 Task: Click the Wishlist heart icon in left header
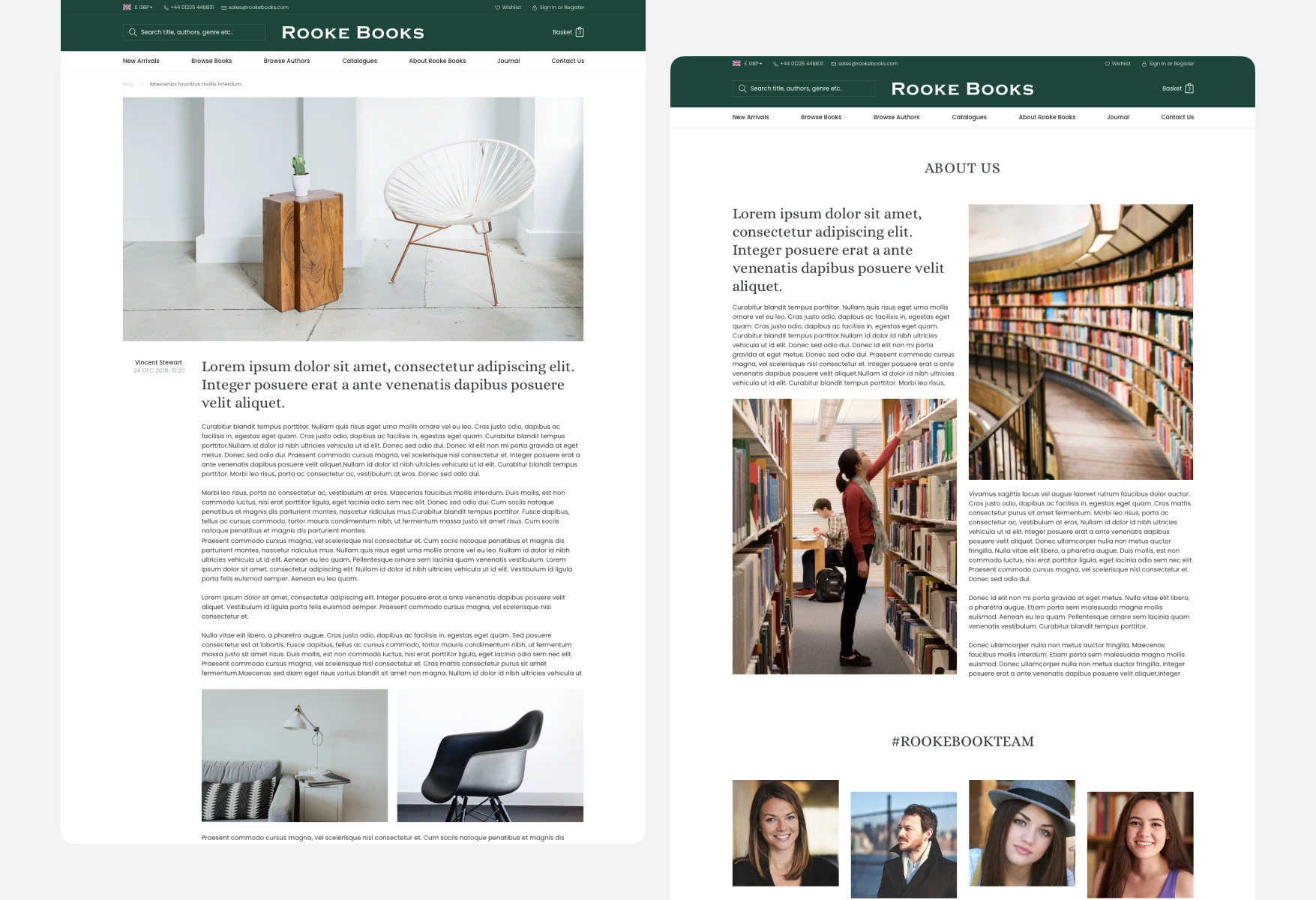coord(497,7)
